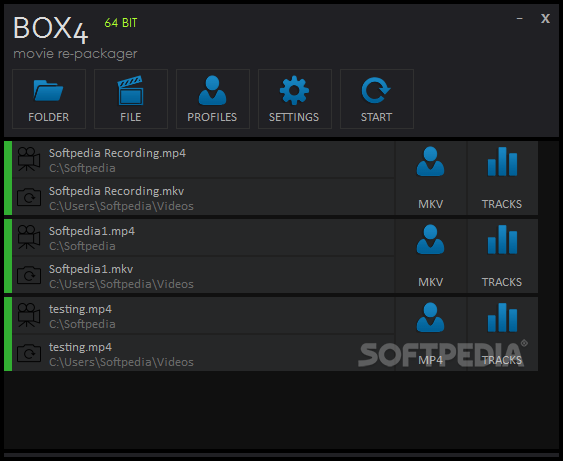Select output testing.mp4 in Users\Softpedia\Videos
563x461 pixels.
[x=80, y=347]
